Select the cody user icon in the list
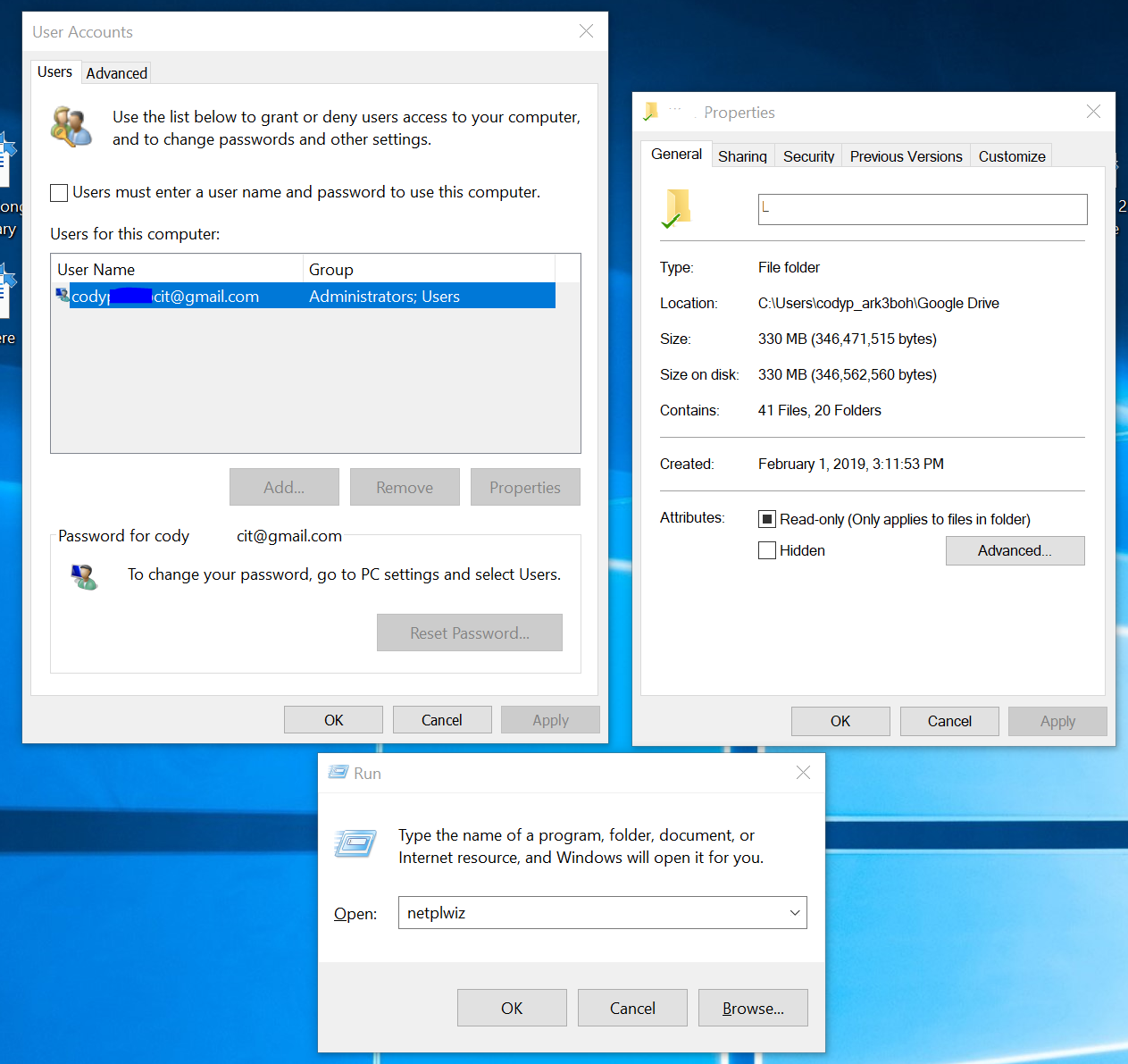Image resolution: width=1128 pixels, height=1064 pixels. [62, 296]
